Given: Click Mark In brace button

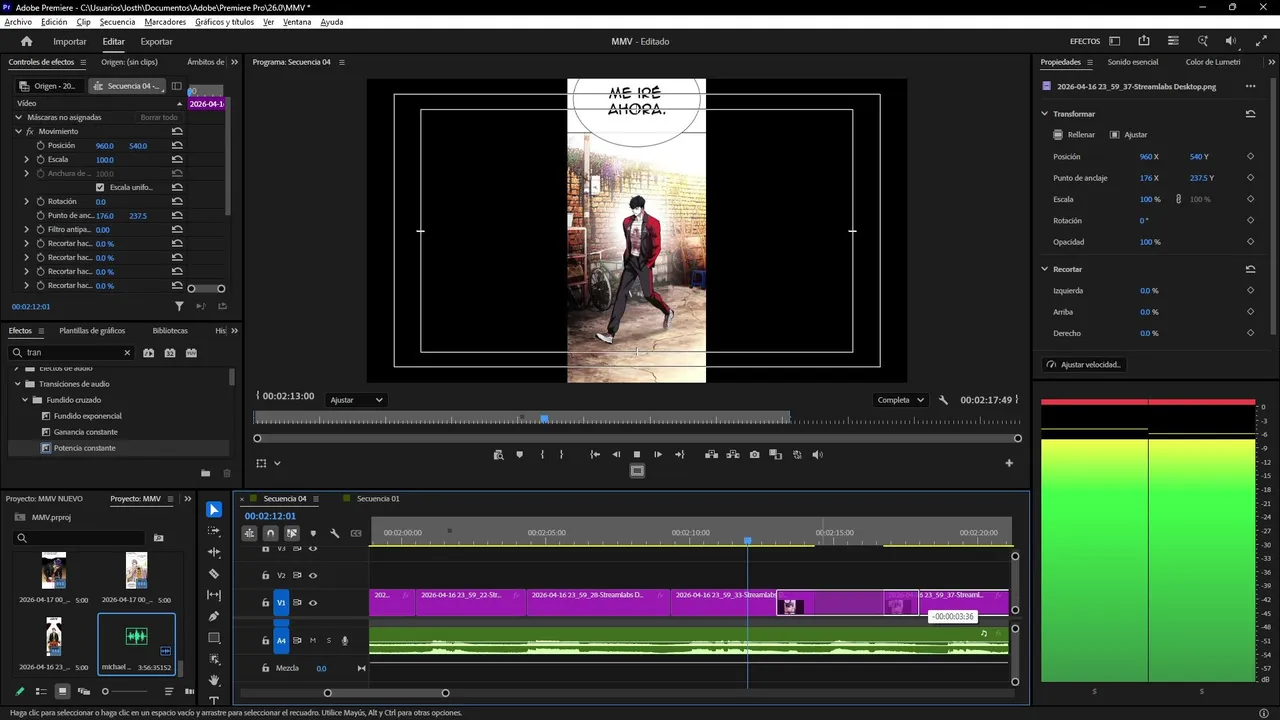Looking at the screenshot, I should pyautogui.click(x=542, y=454).
